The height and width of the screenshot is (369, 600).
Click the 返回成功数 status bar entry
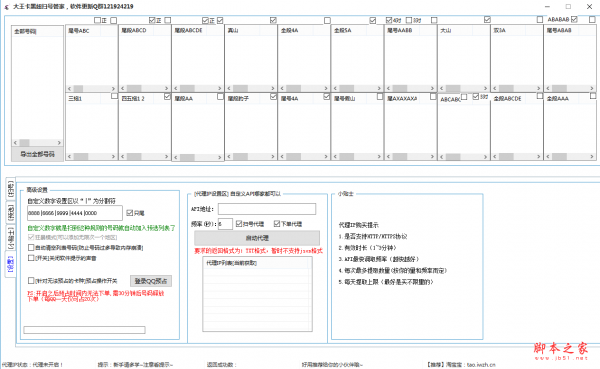222,365
